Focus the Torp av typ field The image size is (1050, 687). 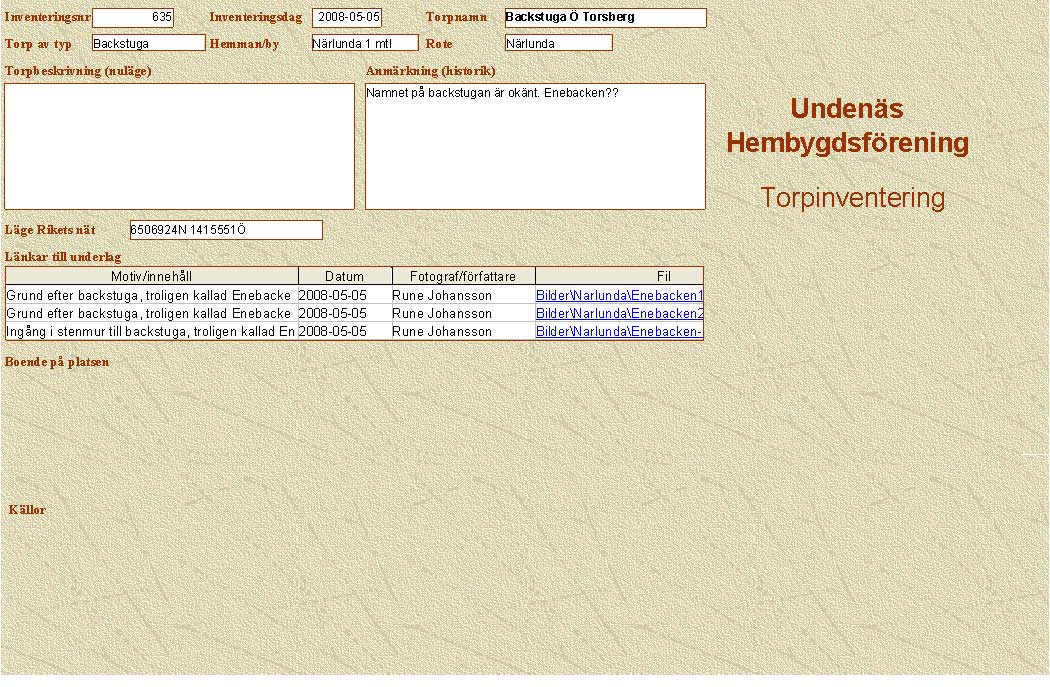point(148,43)
